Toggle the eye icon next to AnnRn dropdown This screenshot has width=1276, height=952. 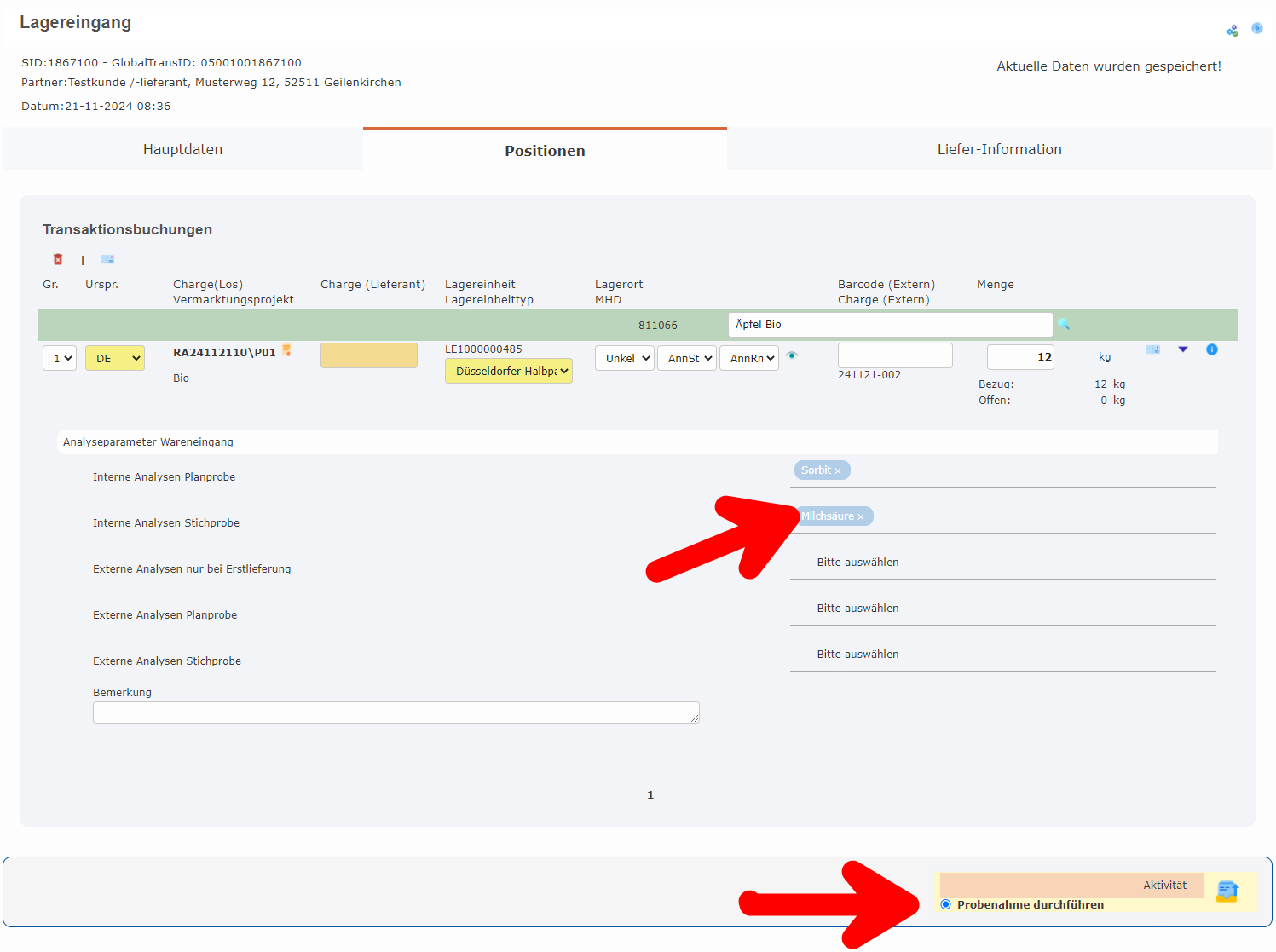click(x=792, y=355)
